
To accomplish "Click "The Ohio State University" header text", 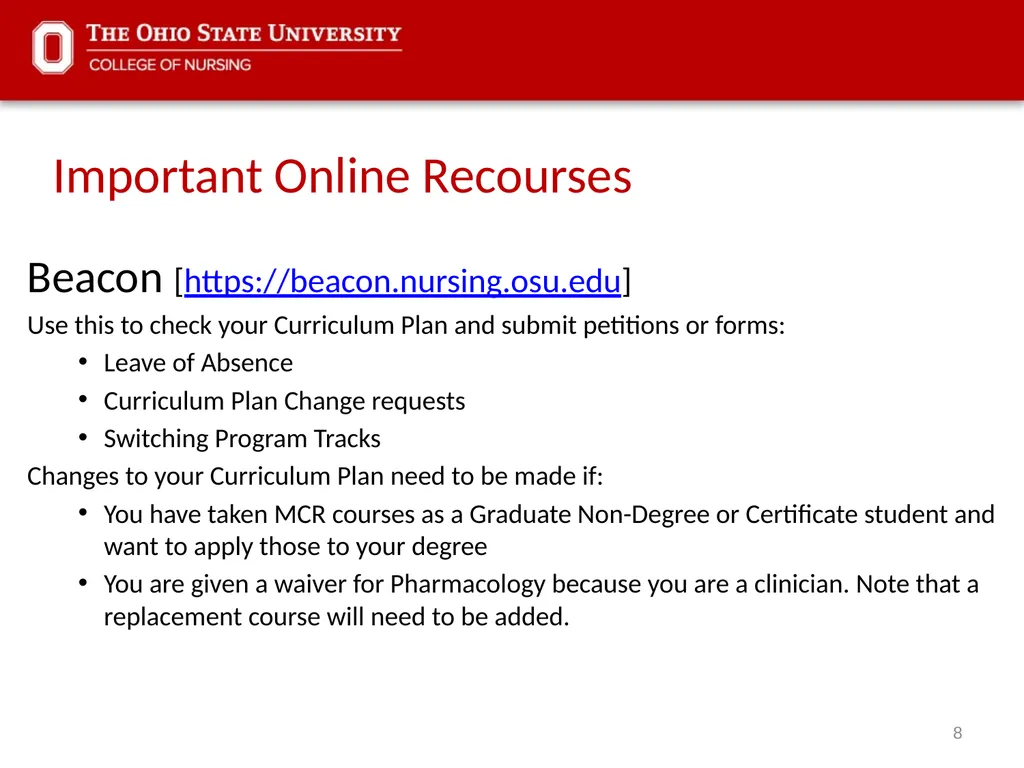I will point(244,33).
